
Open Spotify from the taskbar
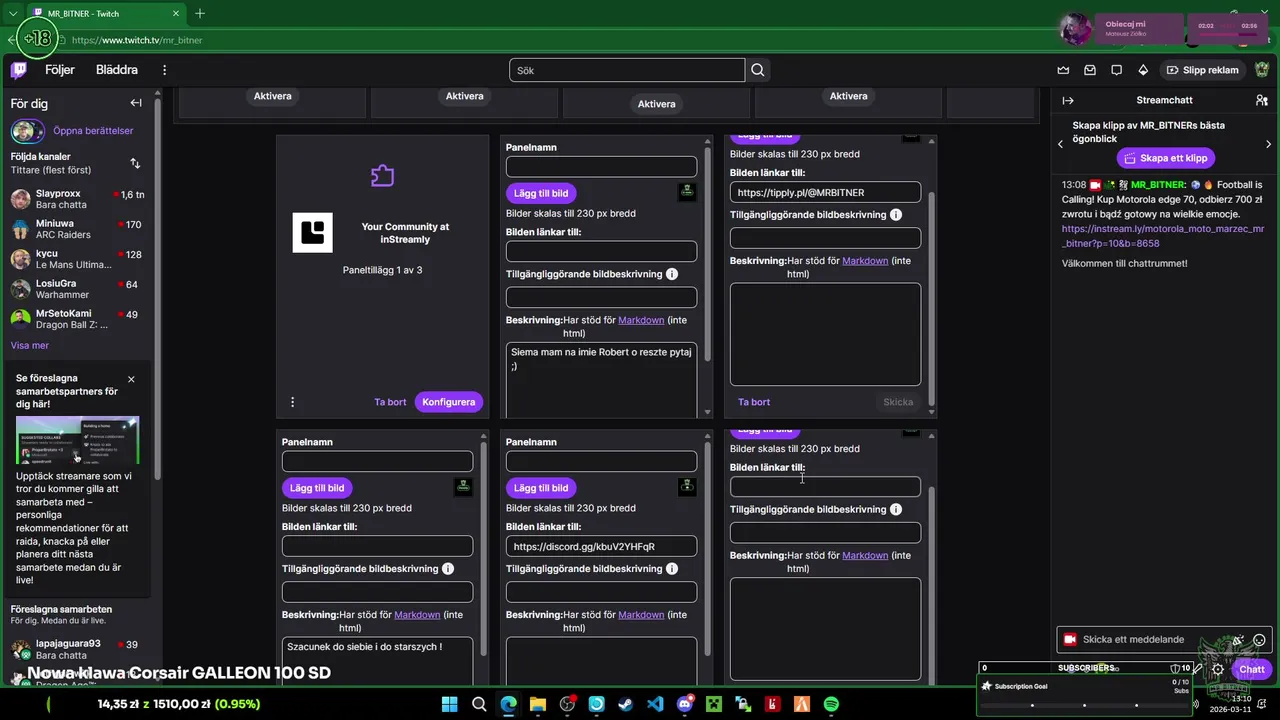pyautogui.click(x=831, y=704)
